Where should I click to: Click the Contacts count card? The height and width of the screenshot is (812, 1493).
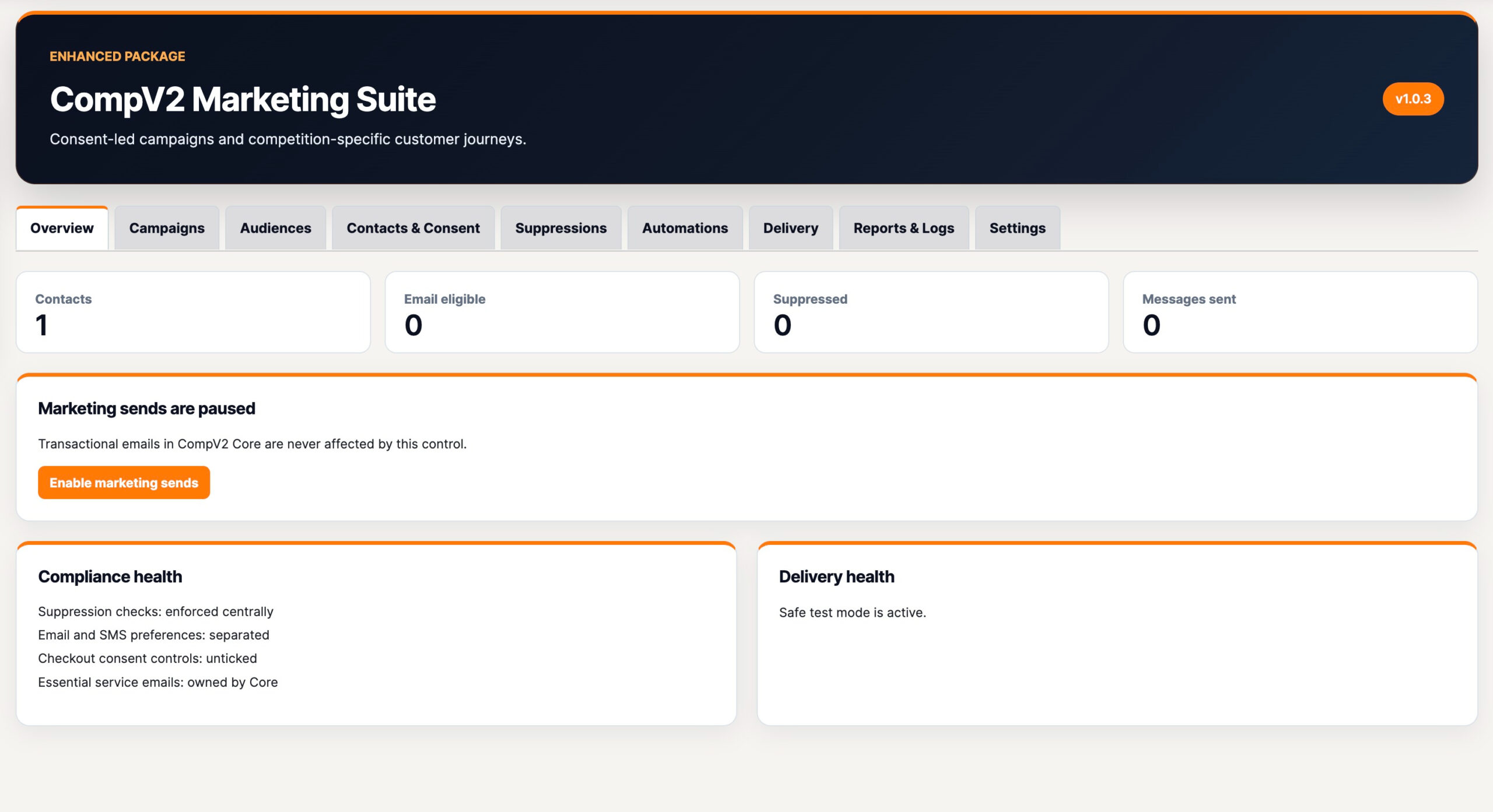[193, 312]
